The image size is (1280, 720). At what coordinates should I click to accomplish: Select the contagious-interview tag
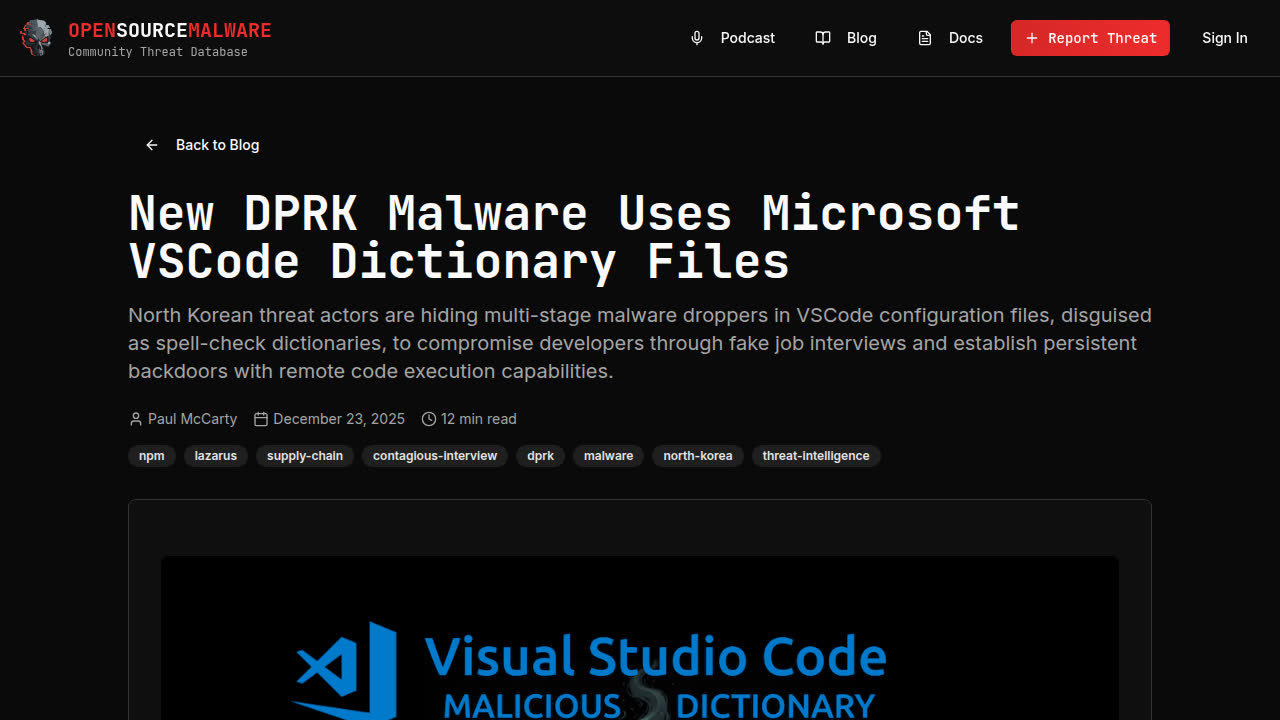[435, 456]
